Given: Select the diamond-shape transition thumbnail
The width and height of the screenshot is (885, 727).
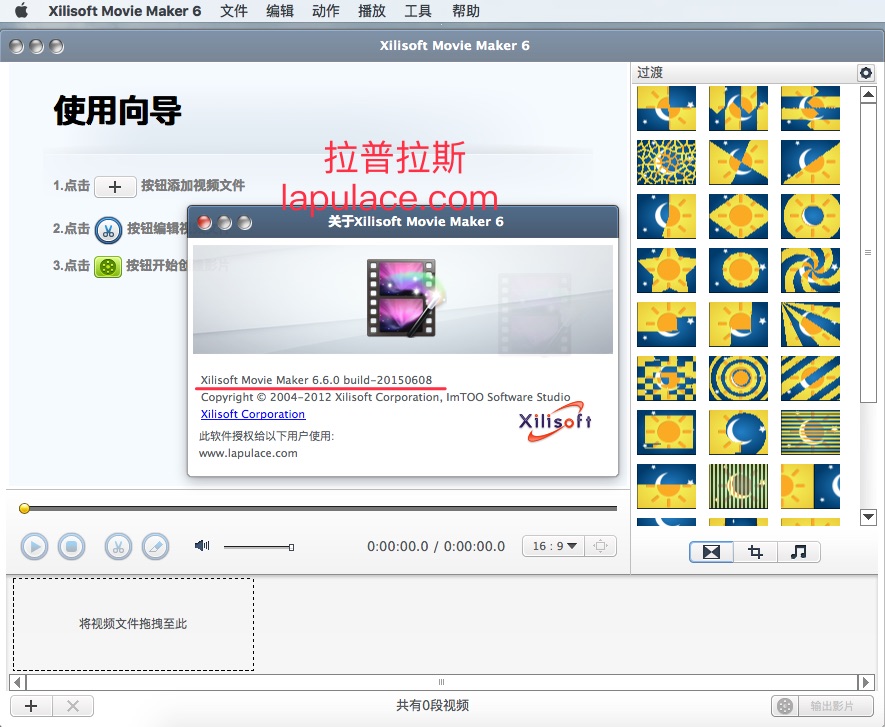Looking at the screenshot, I should click(x=738, y=216).
